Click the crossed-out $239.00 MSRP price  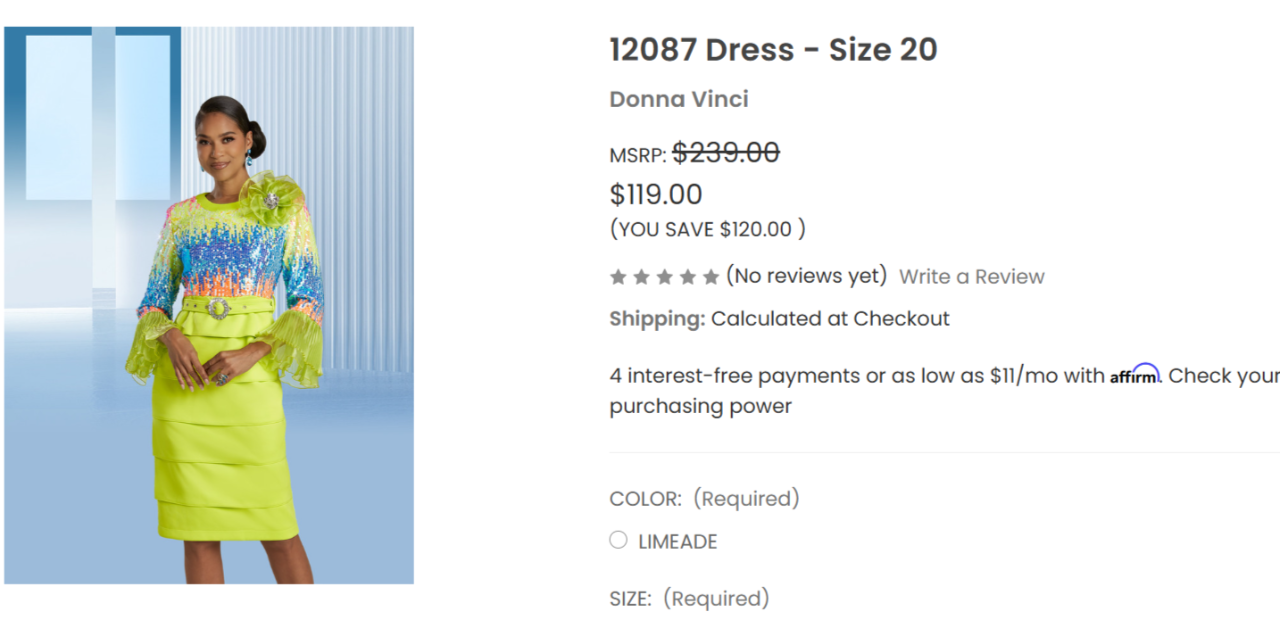click(x=726, y=153)
